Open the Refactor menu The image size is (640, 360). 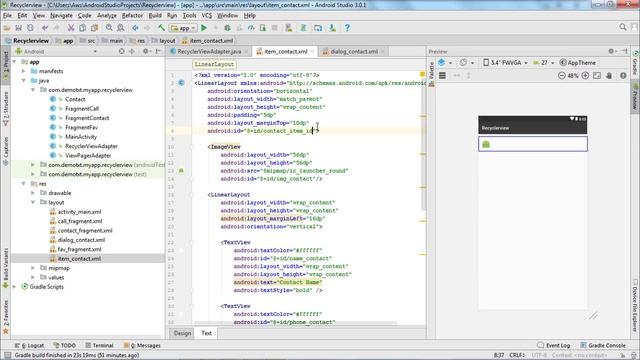tap(132, 16)
